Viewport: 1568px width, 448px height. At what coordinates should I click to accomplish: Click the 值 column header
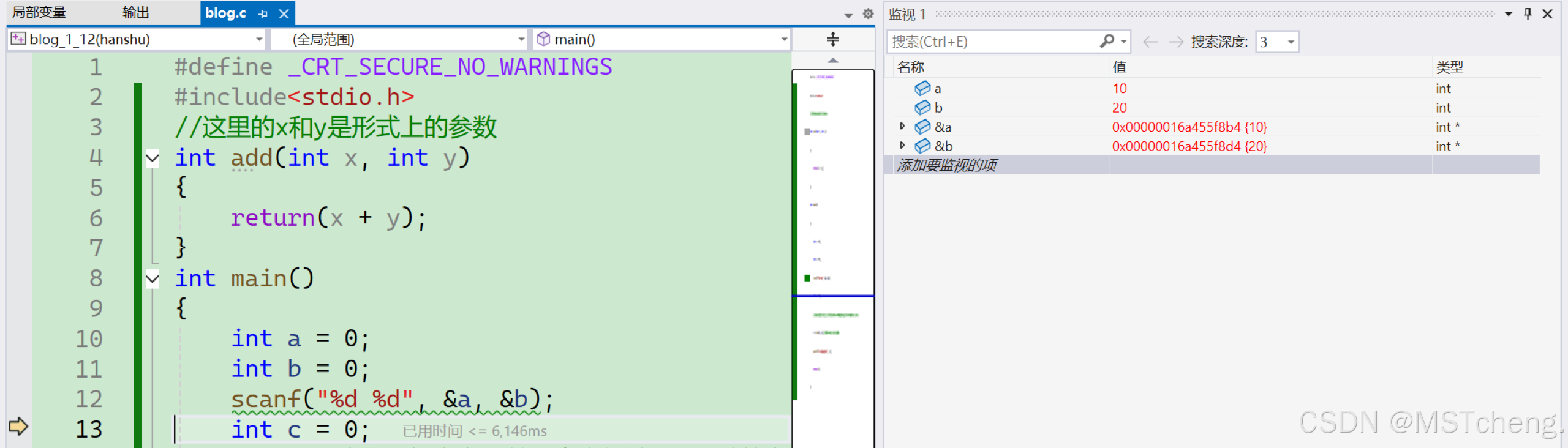(1120, 67)
